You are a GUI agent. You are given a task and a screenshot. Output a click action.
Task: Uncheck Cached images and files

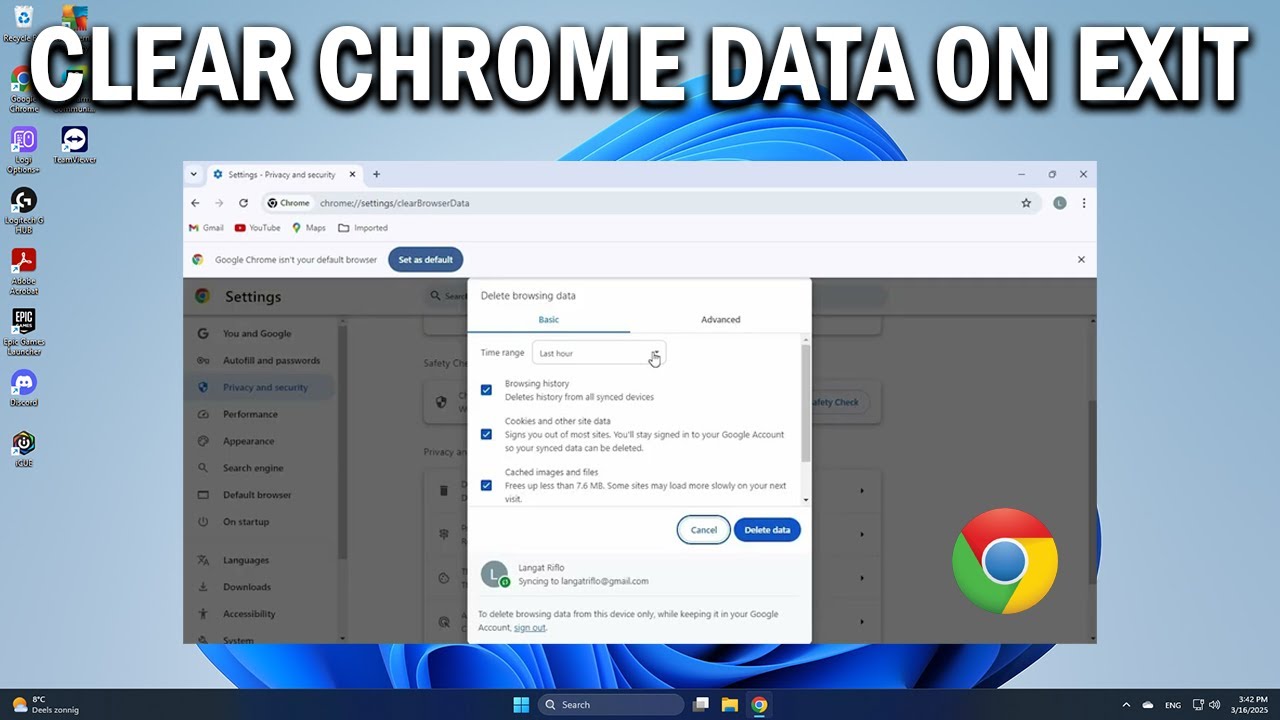(x=486, y=485)
